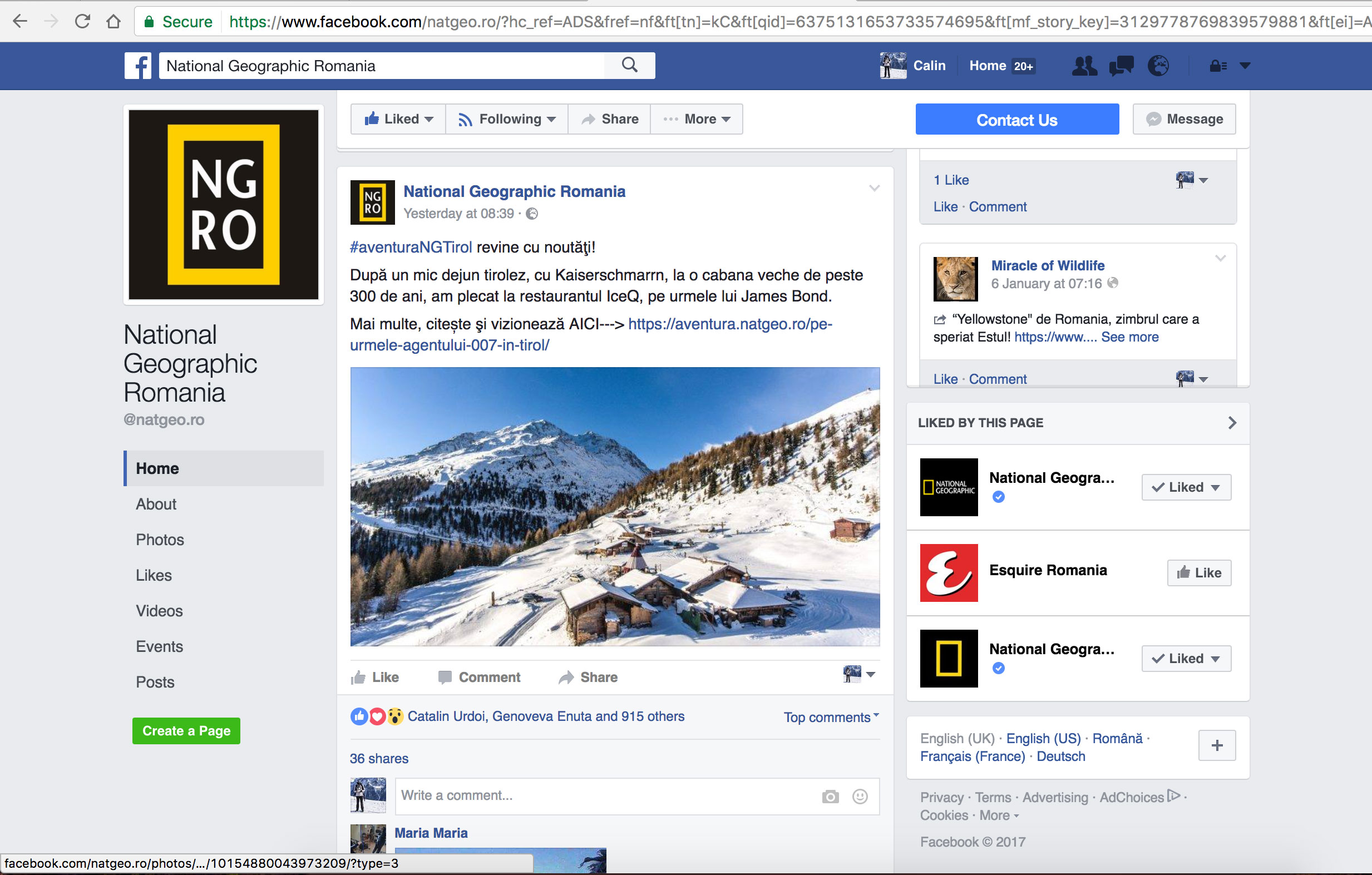
Task: Open the About section
Action: coord(156,504)
